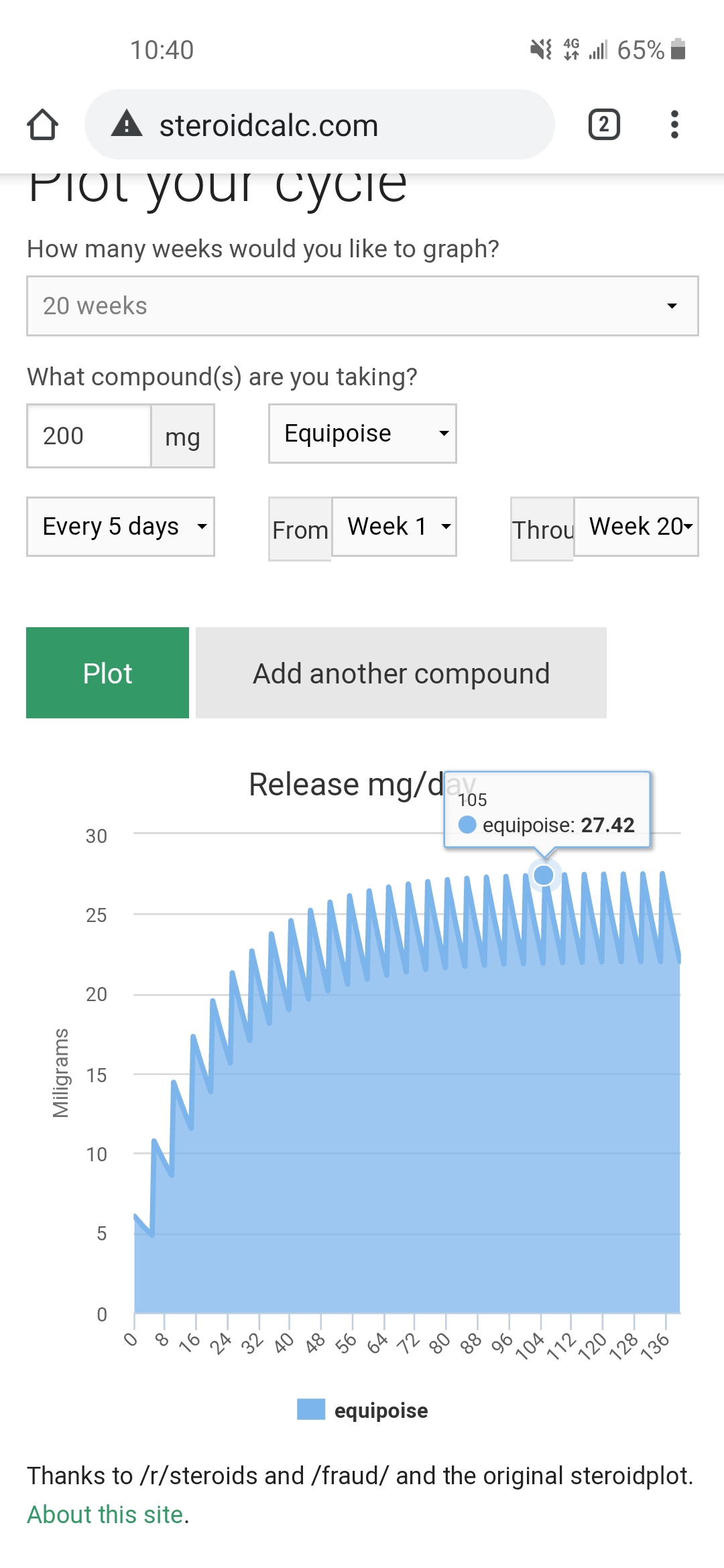Open the tab switcher showing 2 tabs
This screenshot has width=724, height=1568.
click(x=604, y=125)
